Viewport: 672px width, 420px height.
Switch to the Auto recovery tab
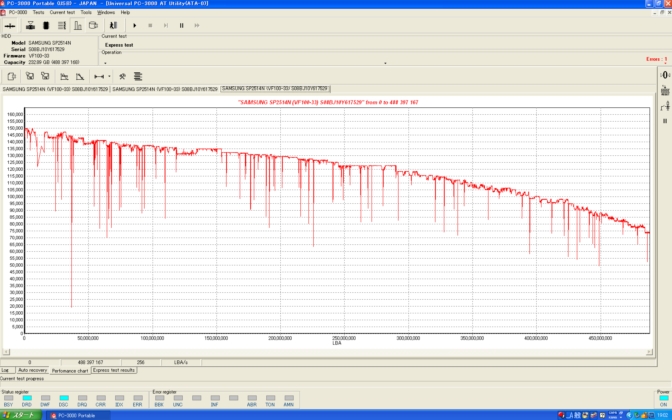(x=33, y=370)
